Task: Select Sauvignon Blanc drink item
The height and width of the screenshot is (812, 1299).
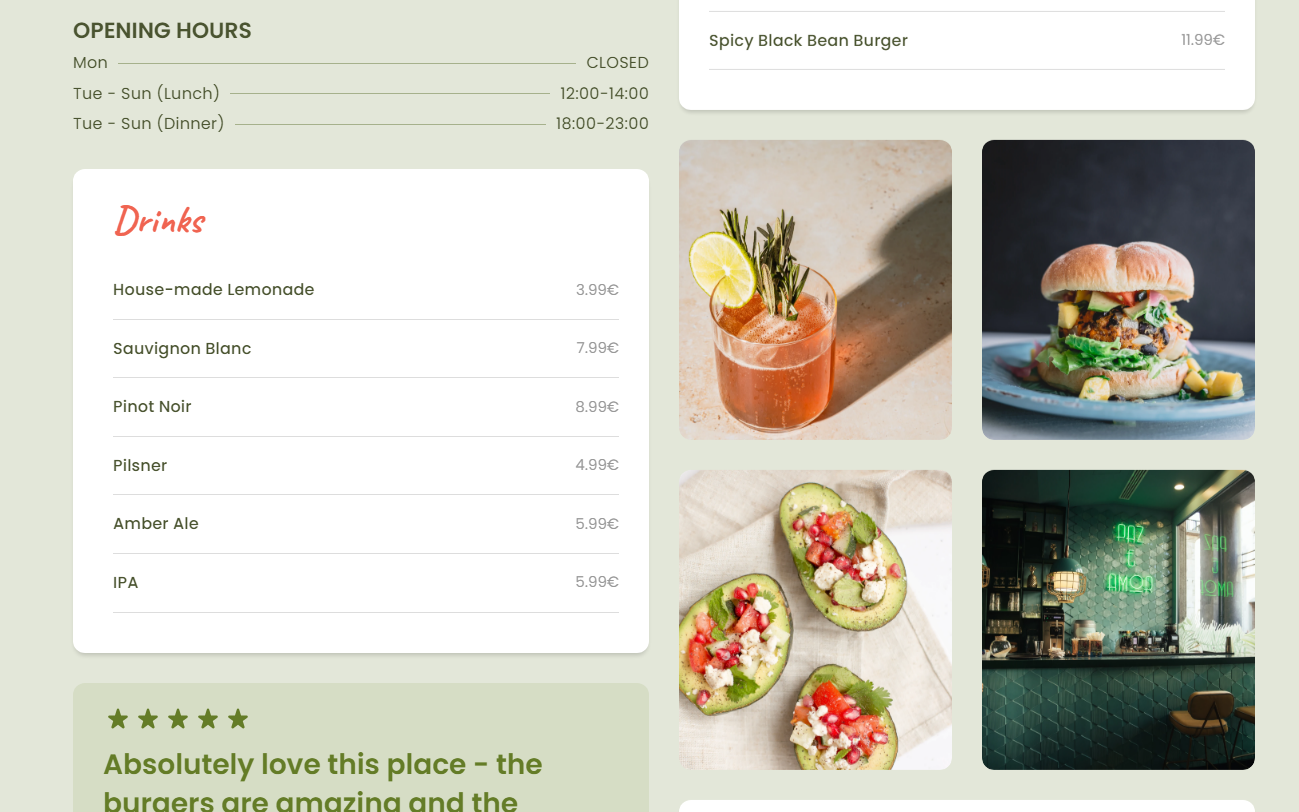Action: 366,348
